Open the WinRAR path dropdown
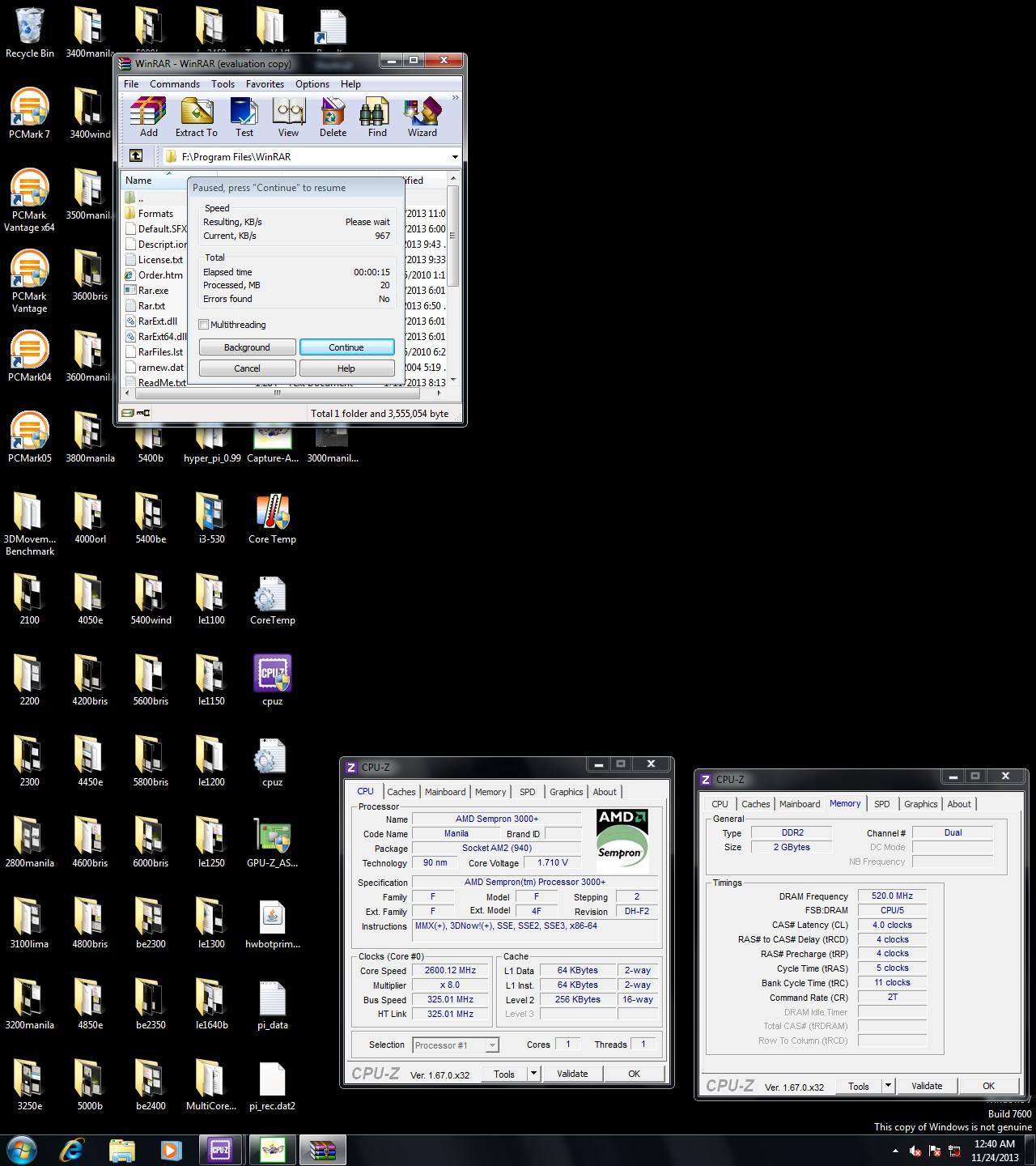Image resolution: width=1036 pixels, height=1166 pixels. point(454,156)
